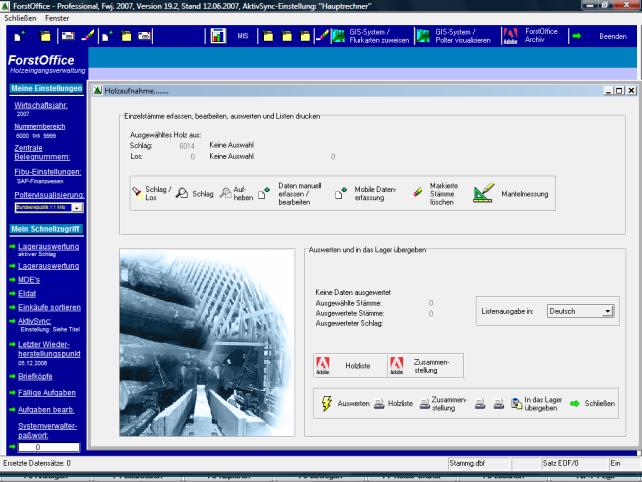
Task: Click the Systemverwalterpaßwort link
Action: [47, 430]
